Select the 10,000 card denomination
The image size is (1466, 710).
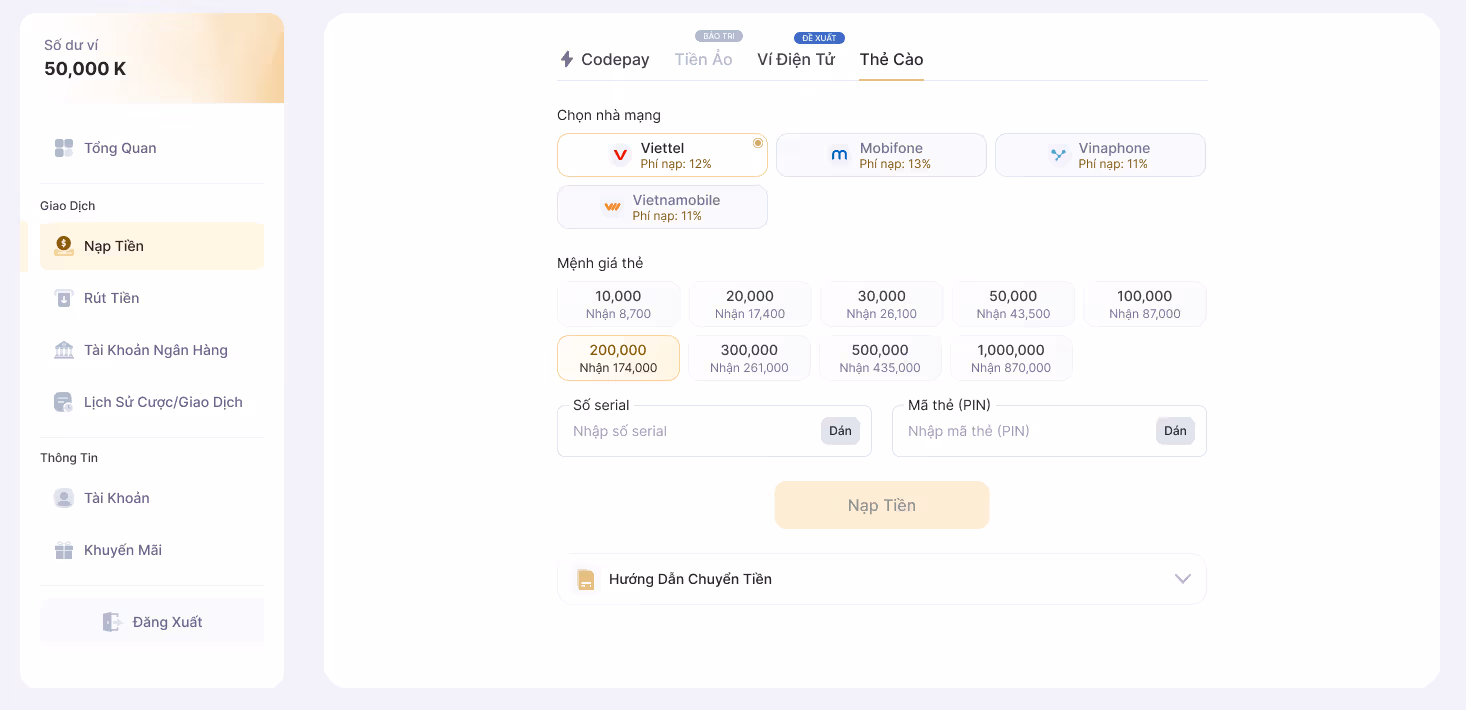point(618,304)
